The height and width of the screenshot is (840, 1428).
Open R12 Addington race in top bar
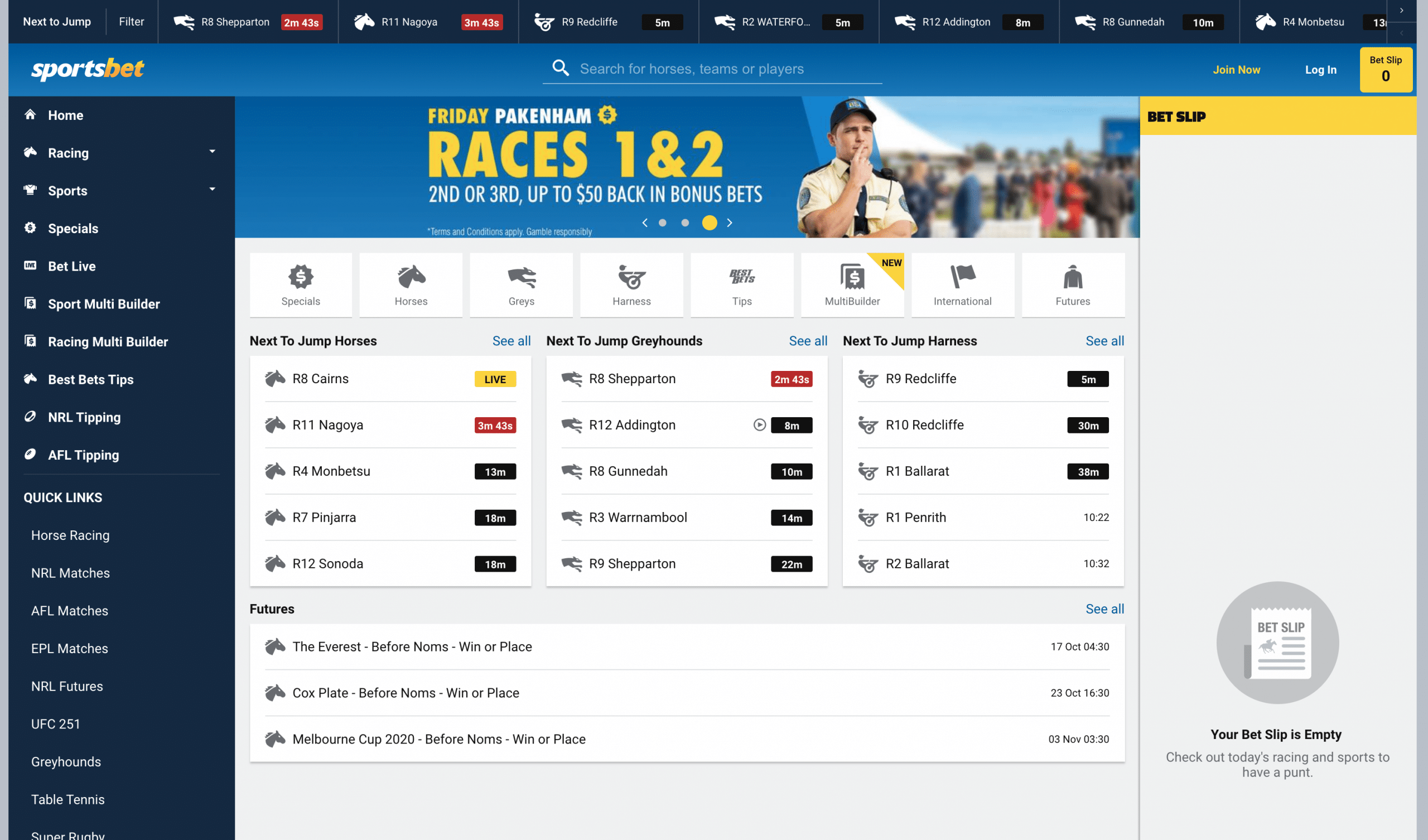click(968, 22)
